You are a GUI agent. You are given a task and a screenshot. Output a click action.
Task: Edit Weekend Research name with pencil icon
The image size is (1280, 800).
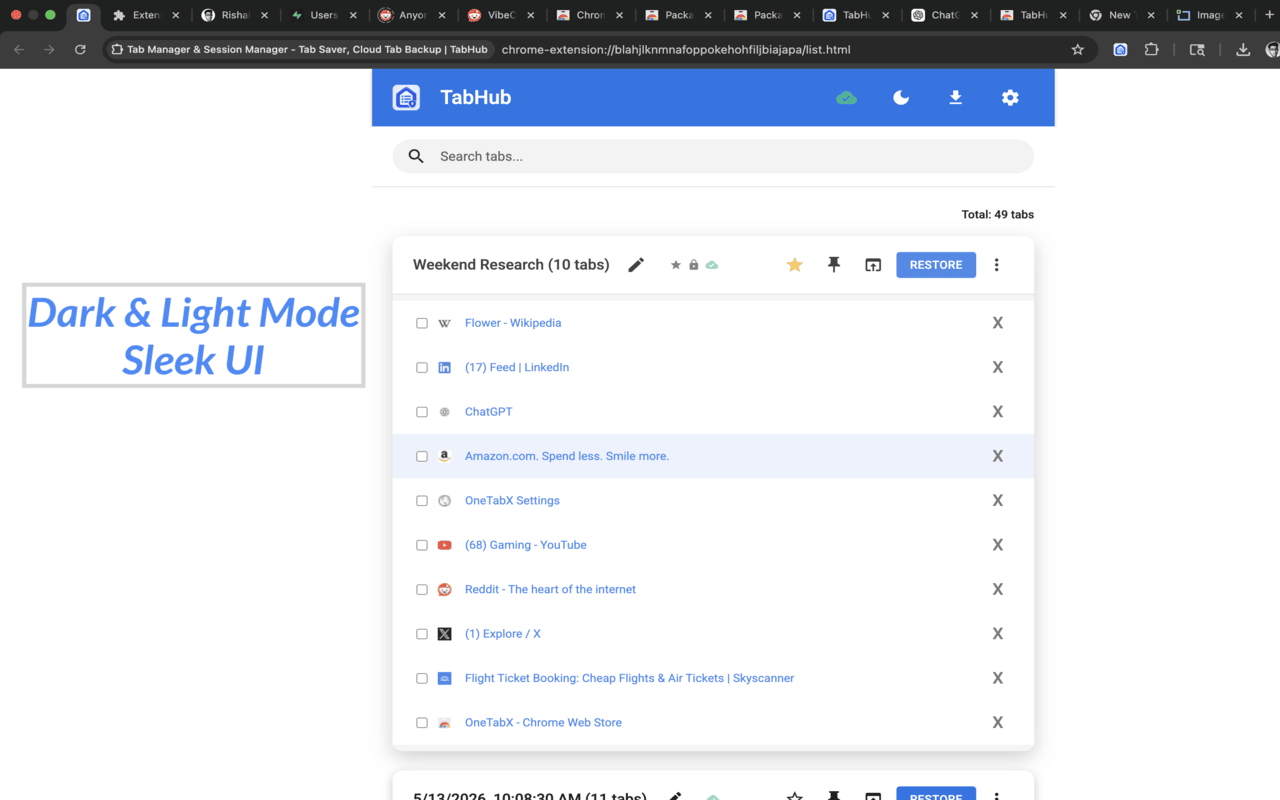[x=636, y=265]
